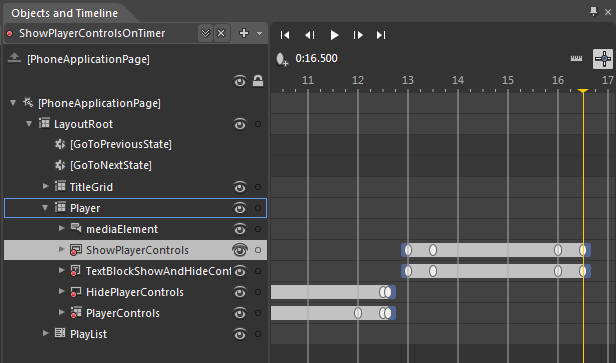Add a new storyboard with plus button

pos(244,33)
